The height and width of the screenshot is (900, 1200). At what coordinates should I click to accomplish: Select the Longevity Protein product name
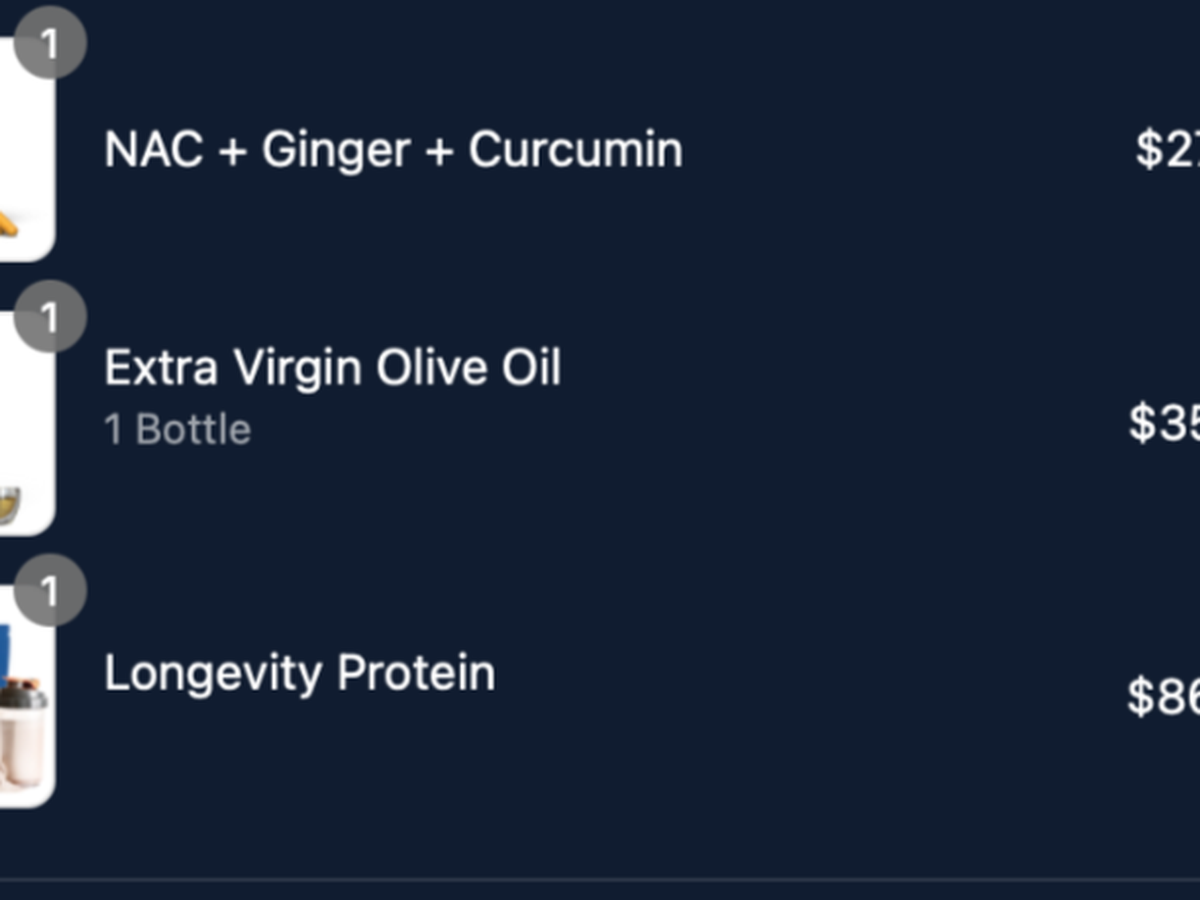pyautogui.click(x=299, y=673)
